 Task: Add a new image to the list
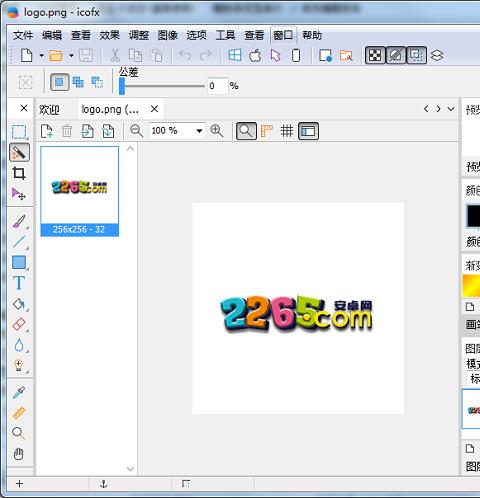click(46, 131)
